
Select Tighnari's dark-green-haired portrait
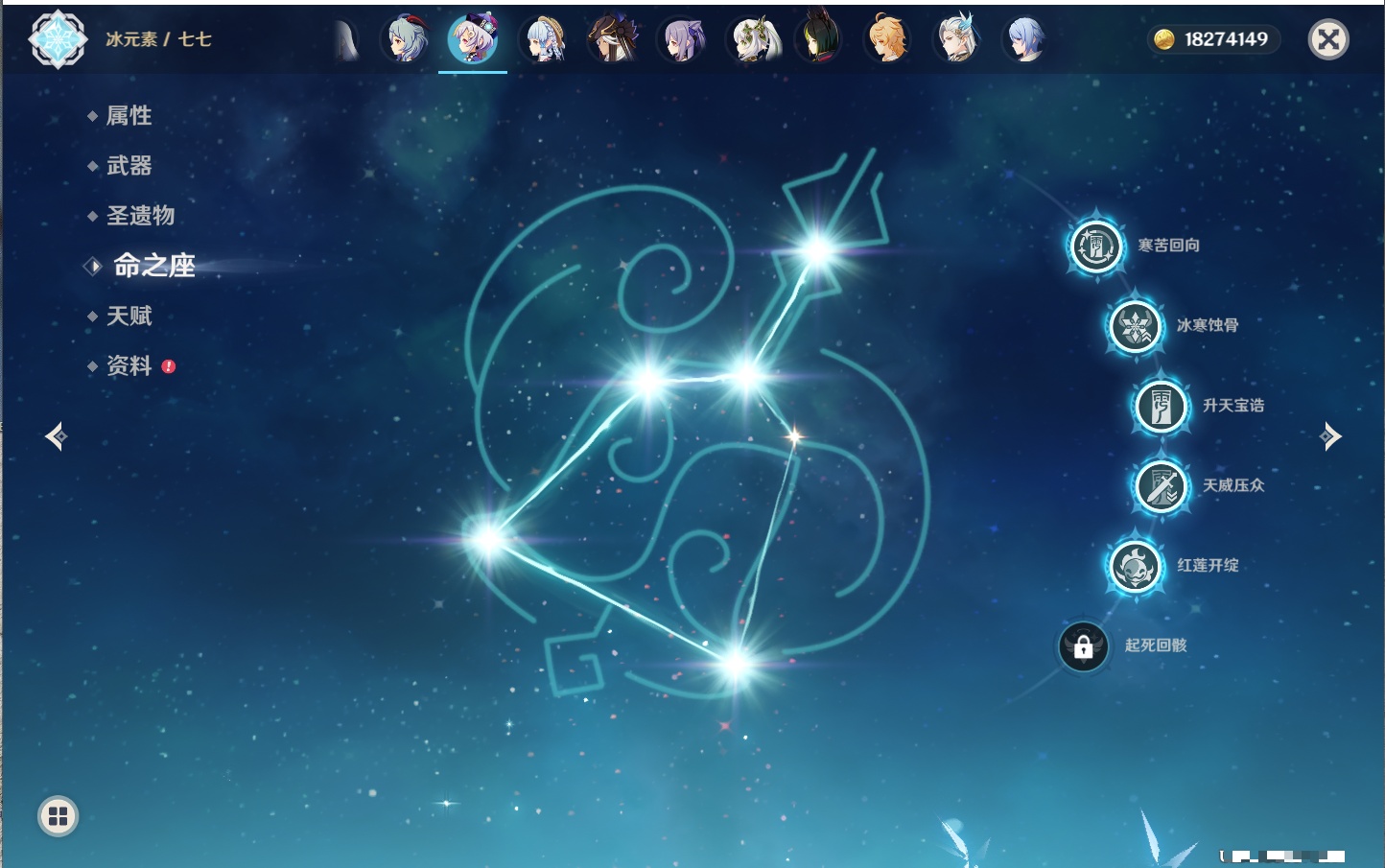click(x=820, y=39)
